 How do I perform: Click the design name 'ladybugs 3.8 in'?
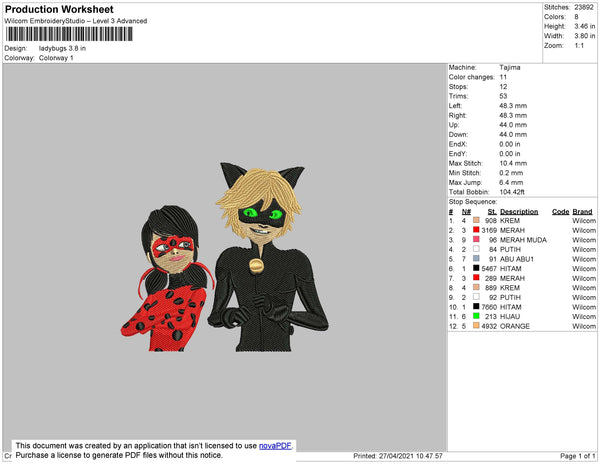[x=62, y=49]
